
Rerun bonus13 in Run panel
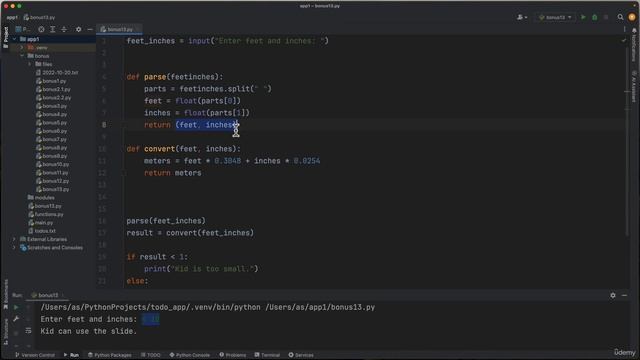coord(16,307)
